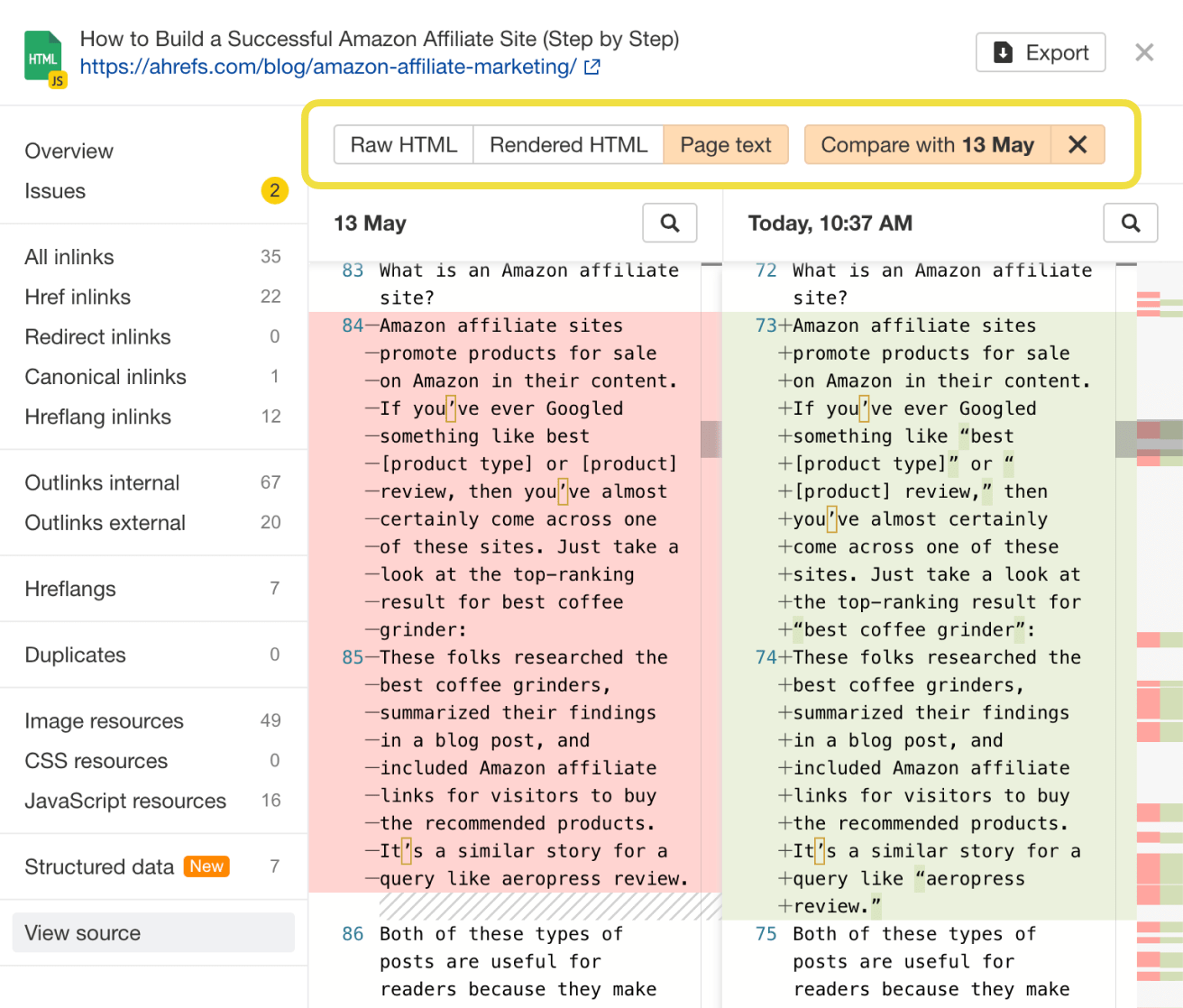
Task: Open Outlinks internal list
Action: (x=153, y=482)
